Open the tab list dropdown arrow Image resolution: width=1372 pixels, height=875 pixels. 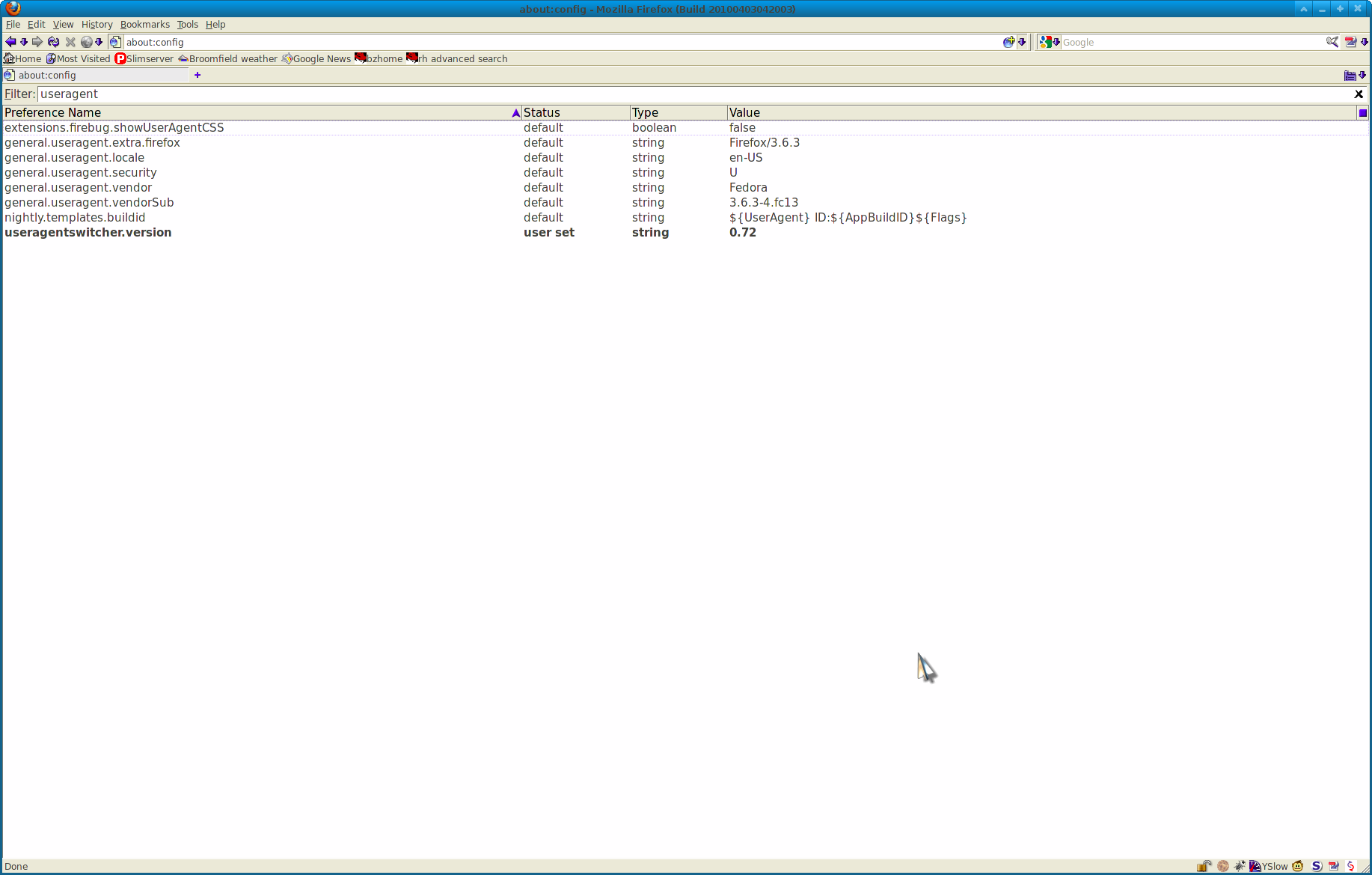1362,75
